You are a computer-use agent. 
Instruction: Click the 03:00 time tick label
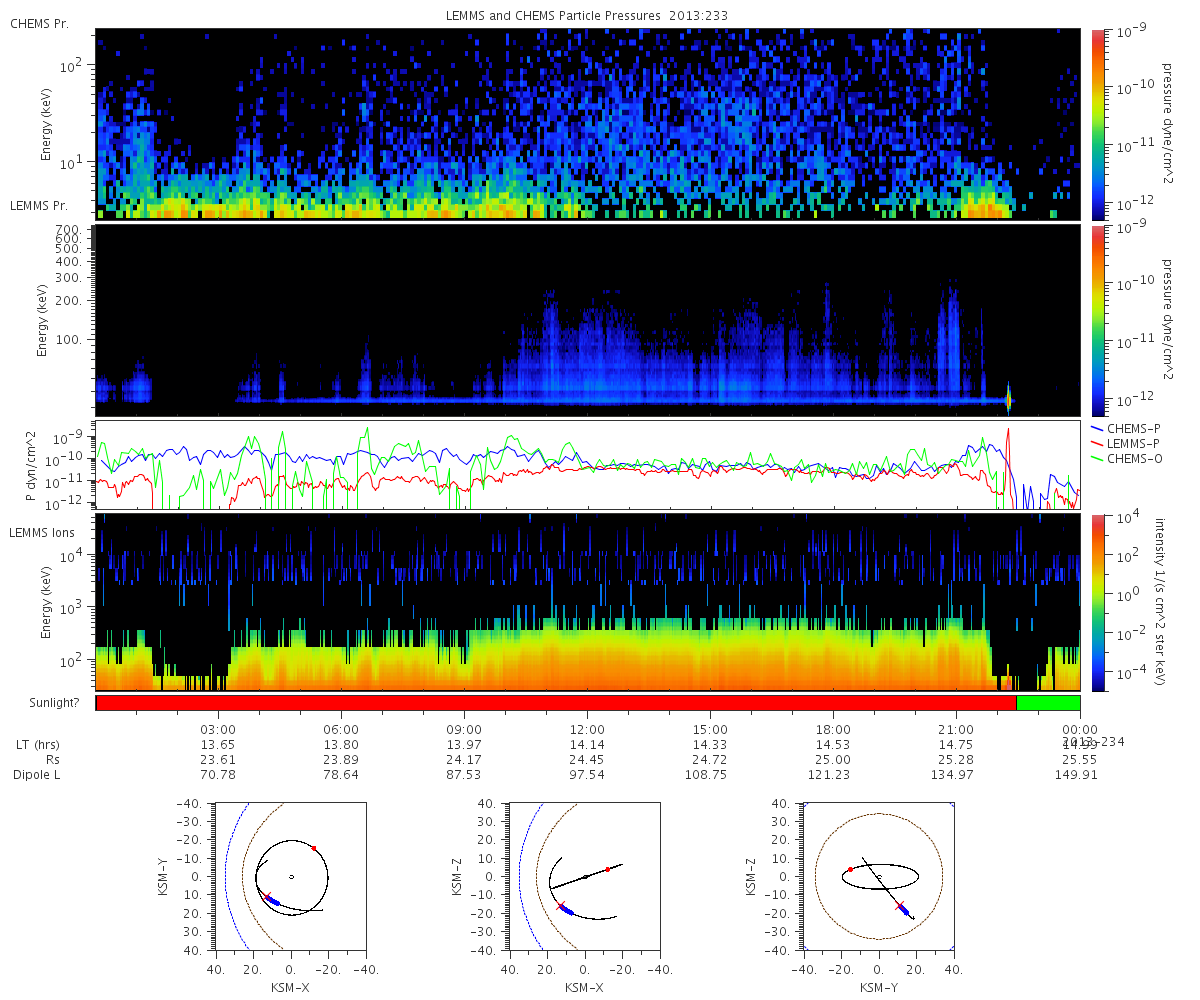click(218, 730)
